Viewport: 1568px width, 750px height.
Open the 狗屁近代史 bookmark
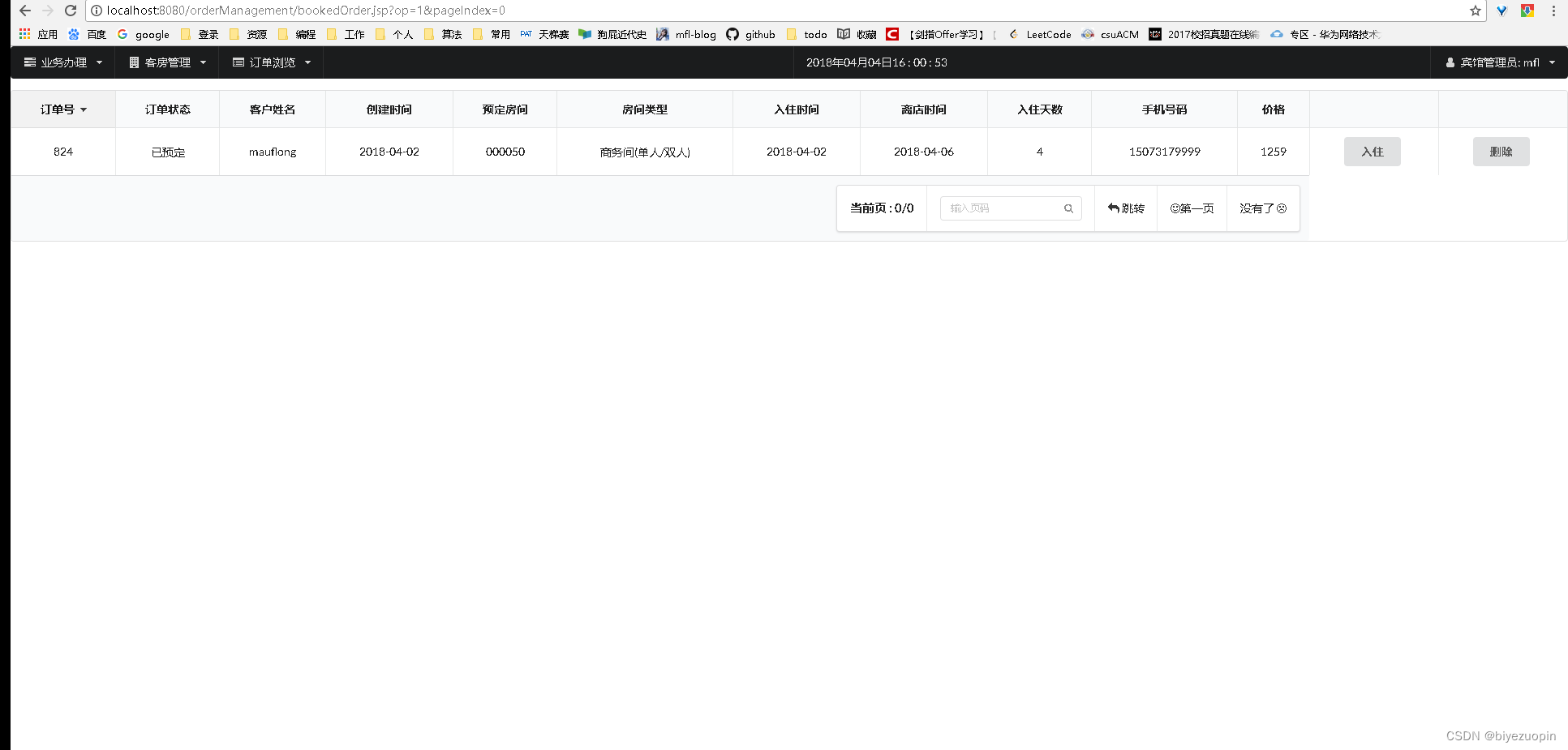[x=612, y=34]
